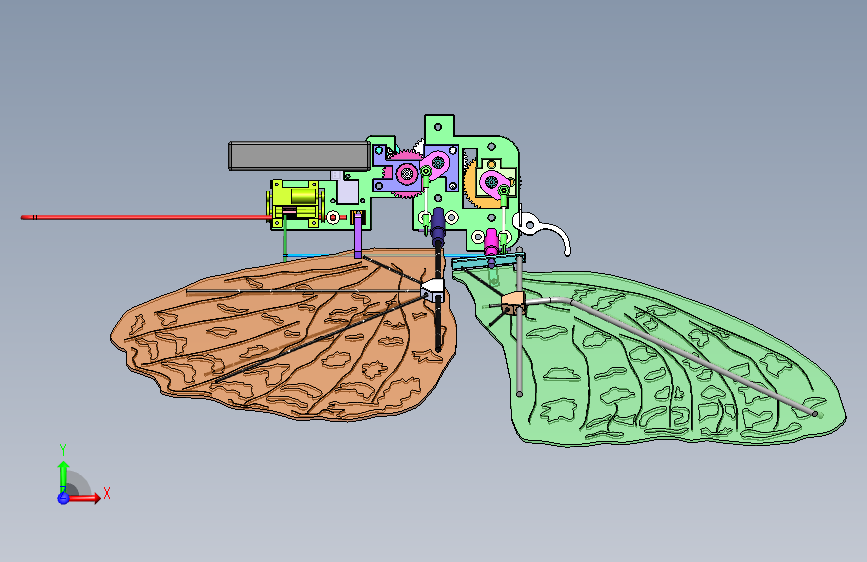
Task: Select the tan connector block on the green wing
Action: pos(513,303)
